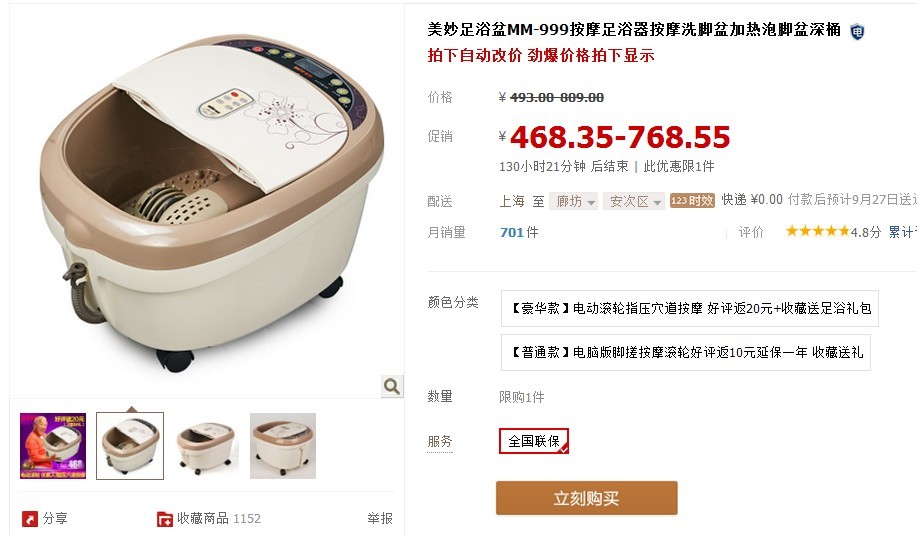Click the 123时效 delivery badge
Viewport: 917px width, 535px height.
pos(692,201)
